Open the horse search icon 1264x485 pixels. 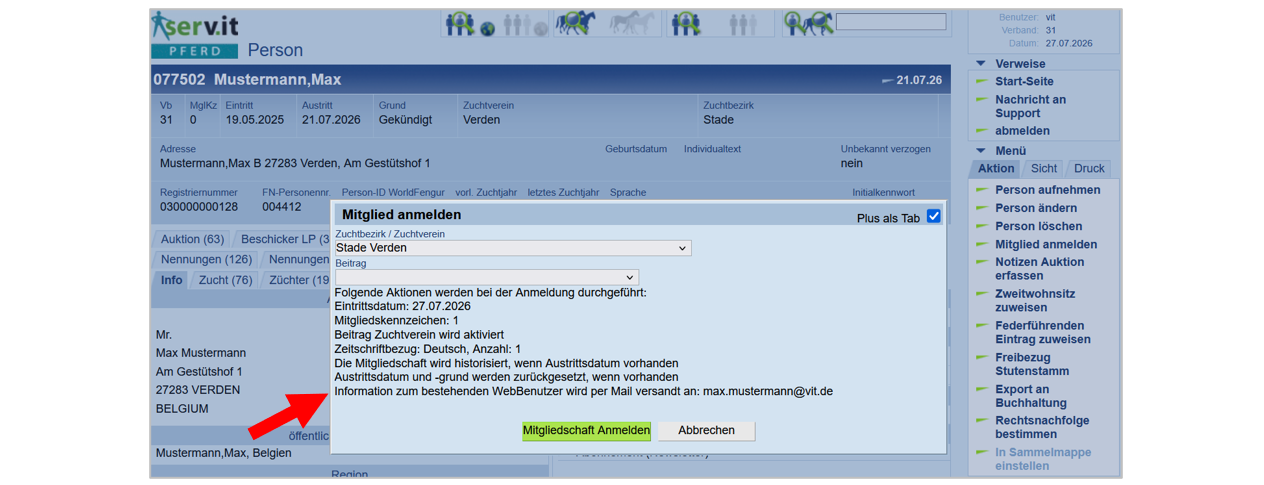[577, 23]
